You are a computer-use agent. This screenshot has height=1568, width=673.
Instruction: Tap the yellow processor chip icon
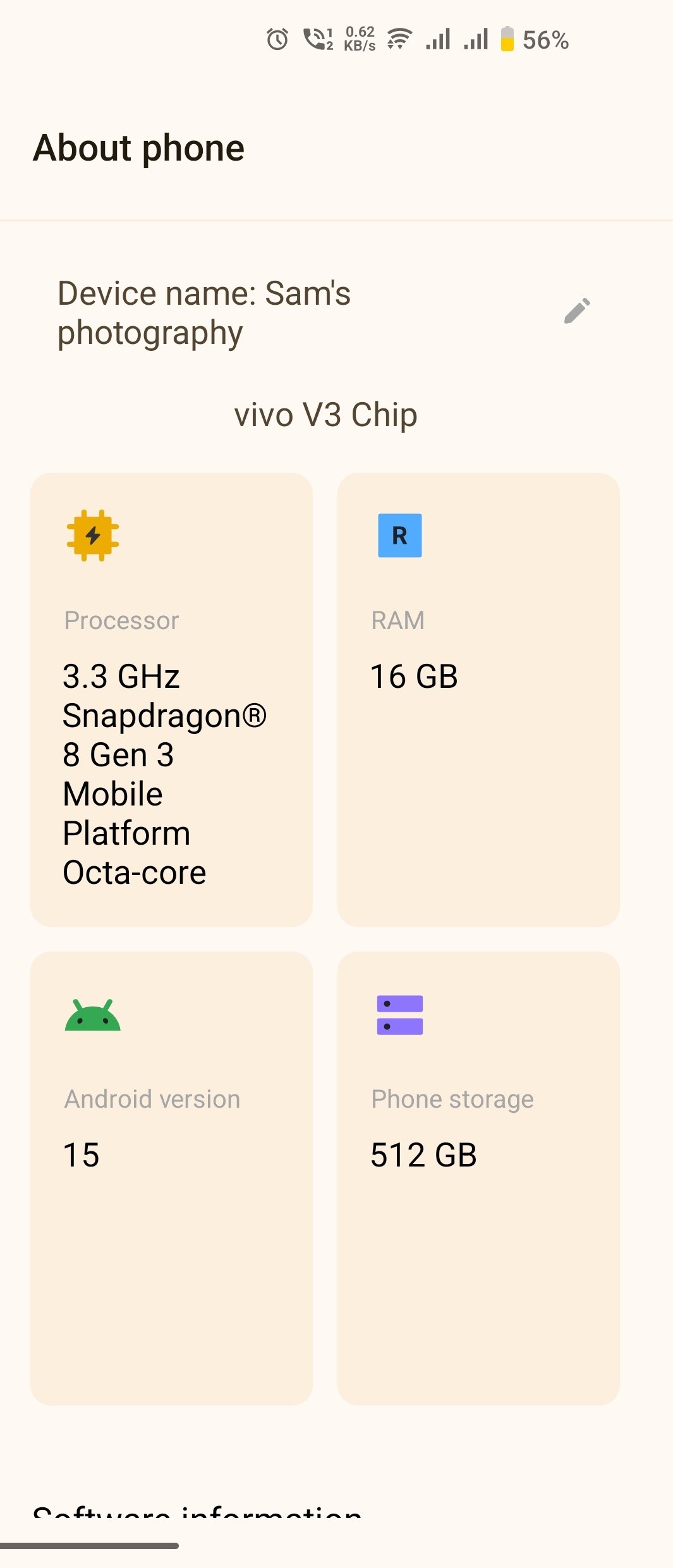[93, 536]
